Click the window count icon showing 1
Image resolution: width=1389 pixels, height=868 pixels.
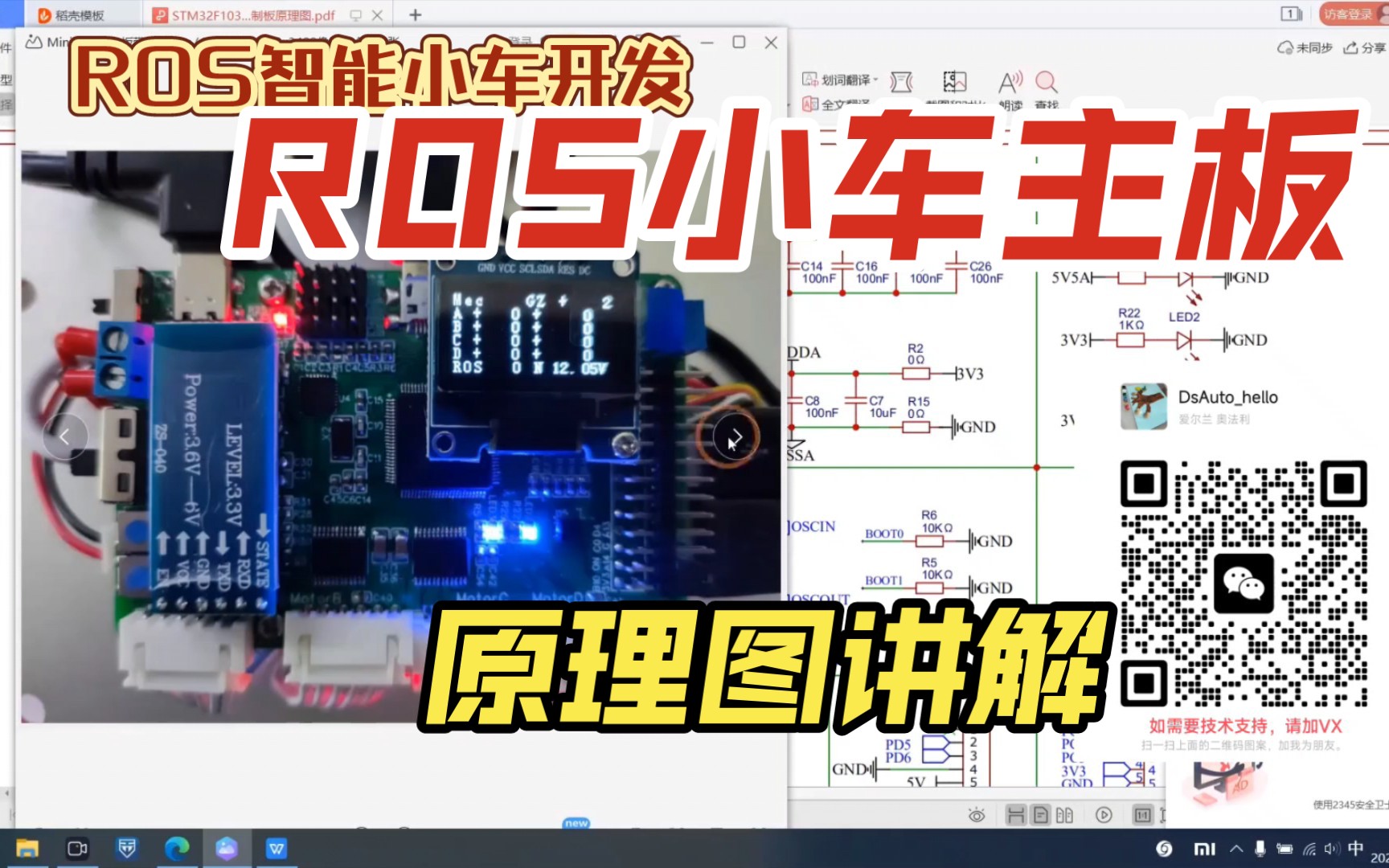pyautogui.click(x=1291, y=14)
